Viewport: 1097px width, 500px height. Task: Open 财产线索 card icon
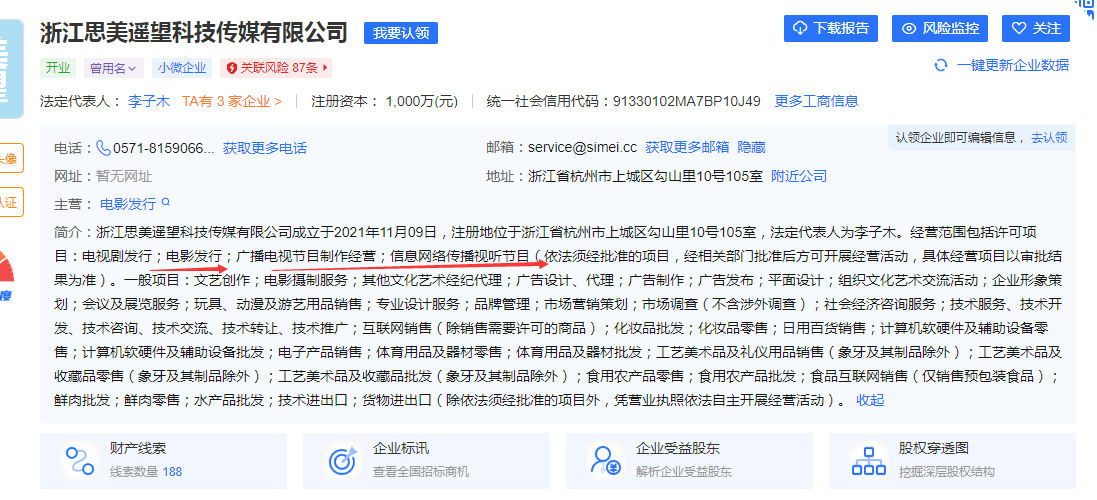pos(80,460)
